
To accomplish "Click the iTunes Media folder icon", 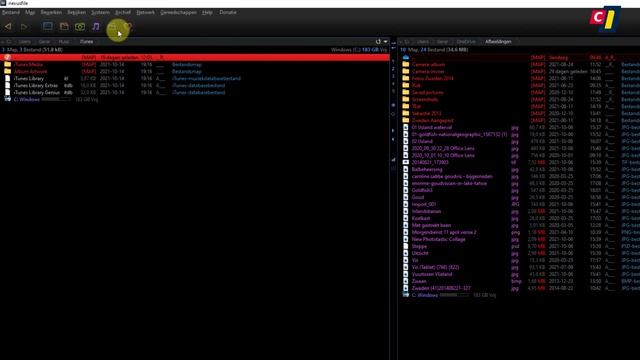I will point(7,64).
